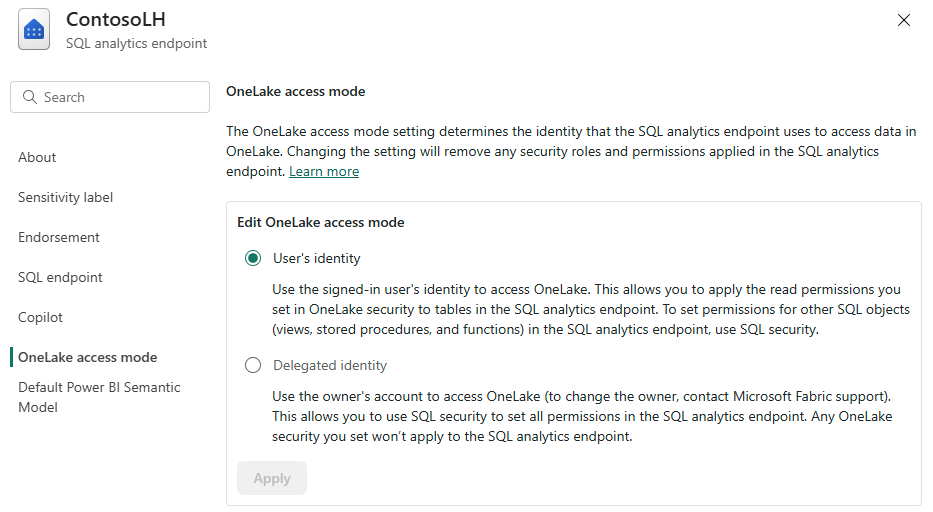Close the ContosoLH settings pane

[x=904, y=20]
